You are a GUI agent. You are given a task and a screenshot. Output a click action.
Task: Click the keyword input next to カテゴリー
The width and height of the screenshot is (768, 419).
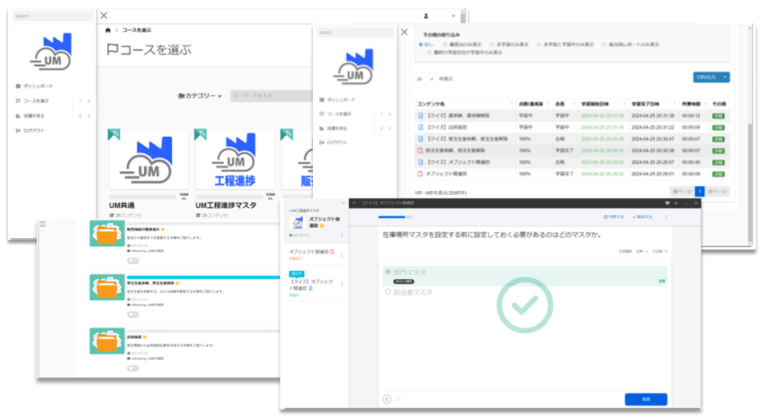click(x=271, y=96)
